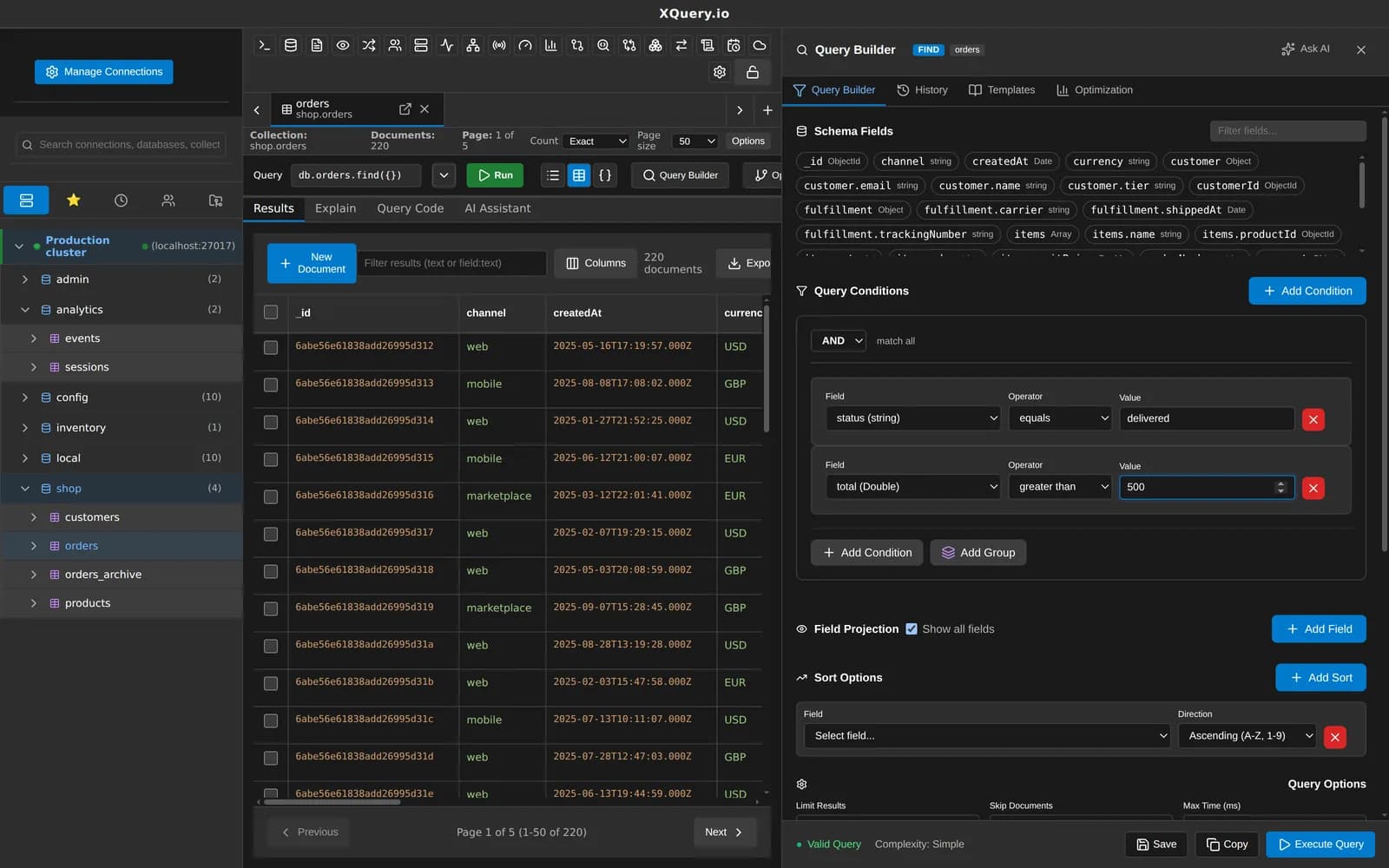Open the gauge performance toolbar icon
Screen dimensions: 1389x868
[x=525, y=45]
